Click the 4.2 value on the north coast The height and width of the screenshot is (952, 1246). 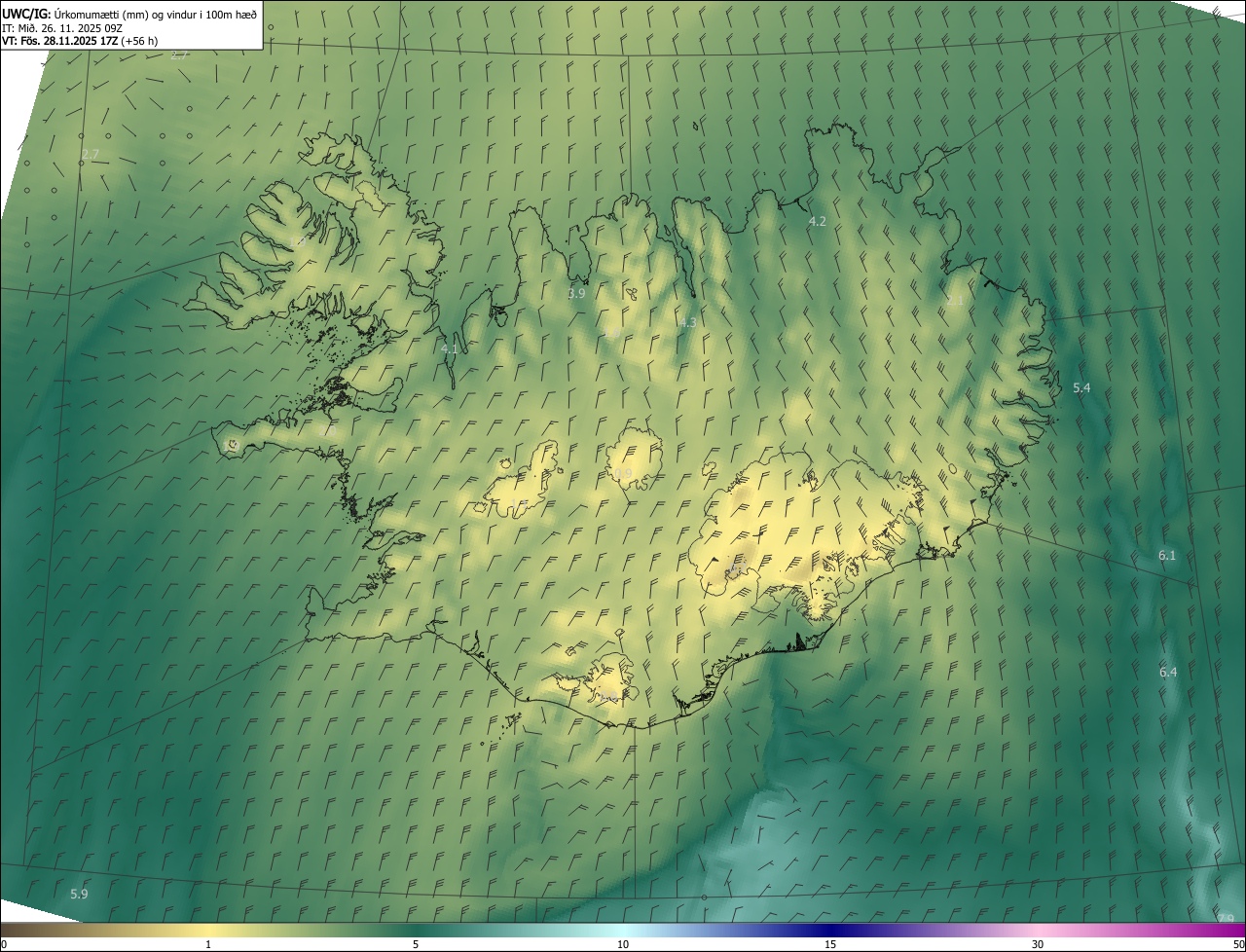[x=818, y=222]
